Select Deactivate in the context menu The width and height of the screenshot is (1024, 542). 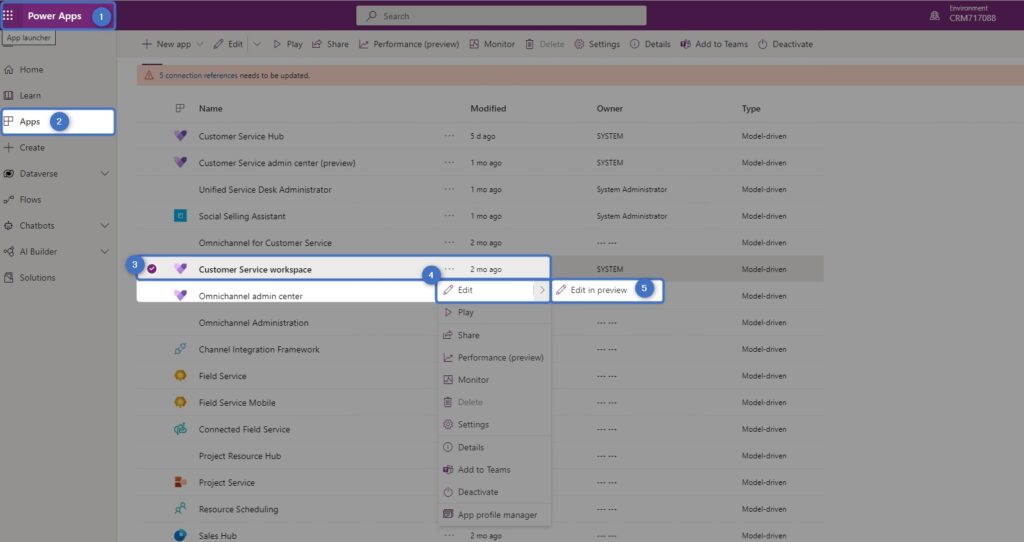coord(494,492)
